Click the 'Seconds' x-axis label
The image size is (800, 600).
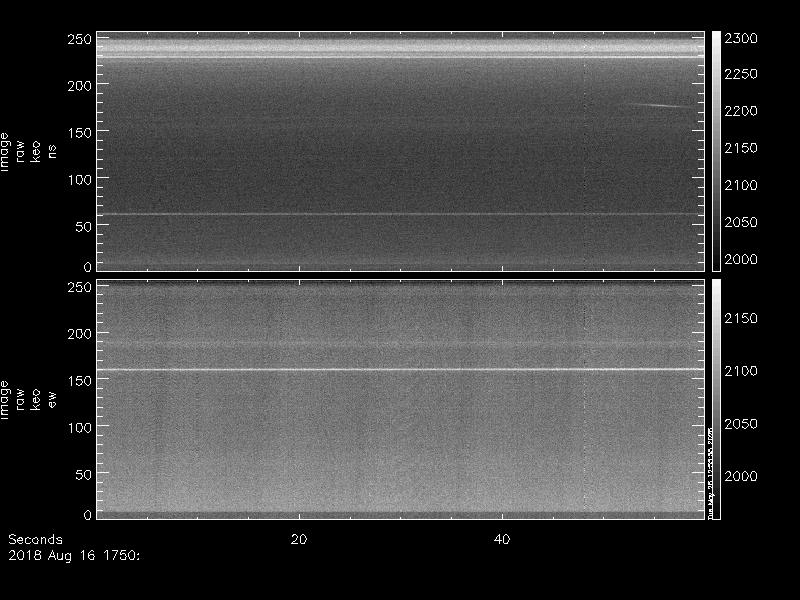[x=35, y=539]
